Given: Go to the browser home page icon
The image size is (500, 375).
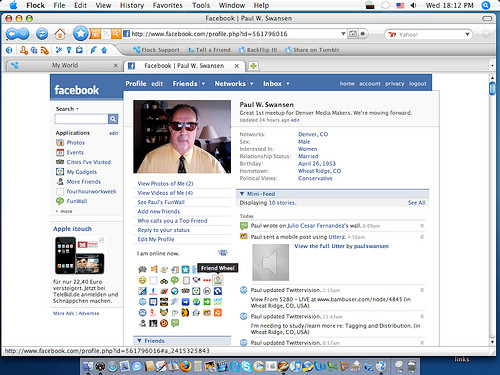Looking at the screenshot, I should click(x=60, y=34).
